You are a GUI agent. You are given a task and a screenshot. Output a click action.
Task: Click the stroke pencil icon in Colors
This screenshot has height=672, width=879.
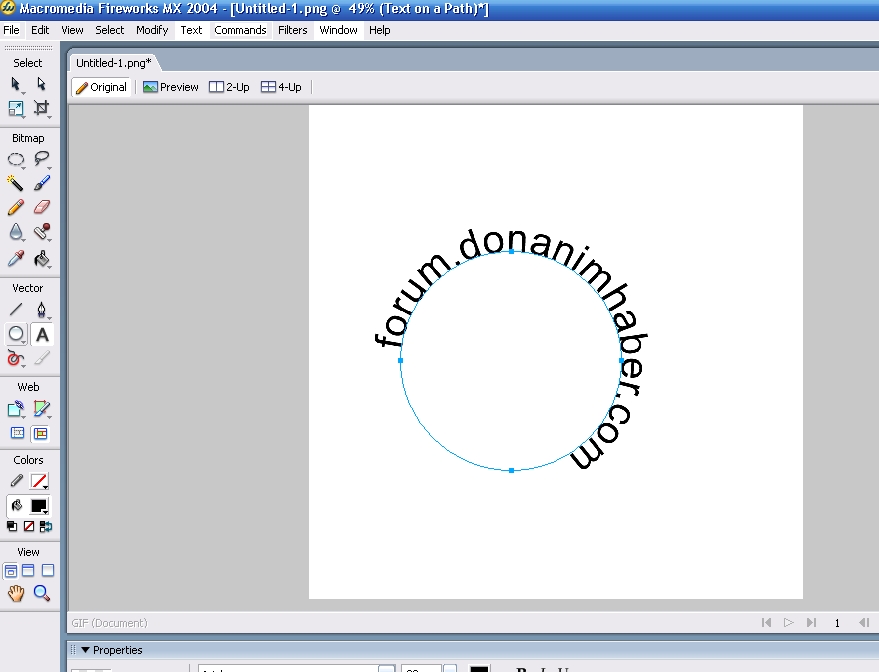[x=16, y=481]
